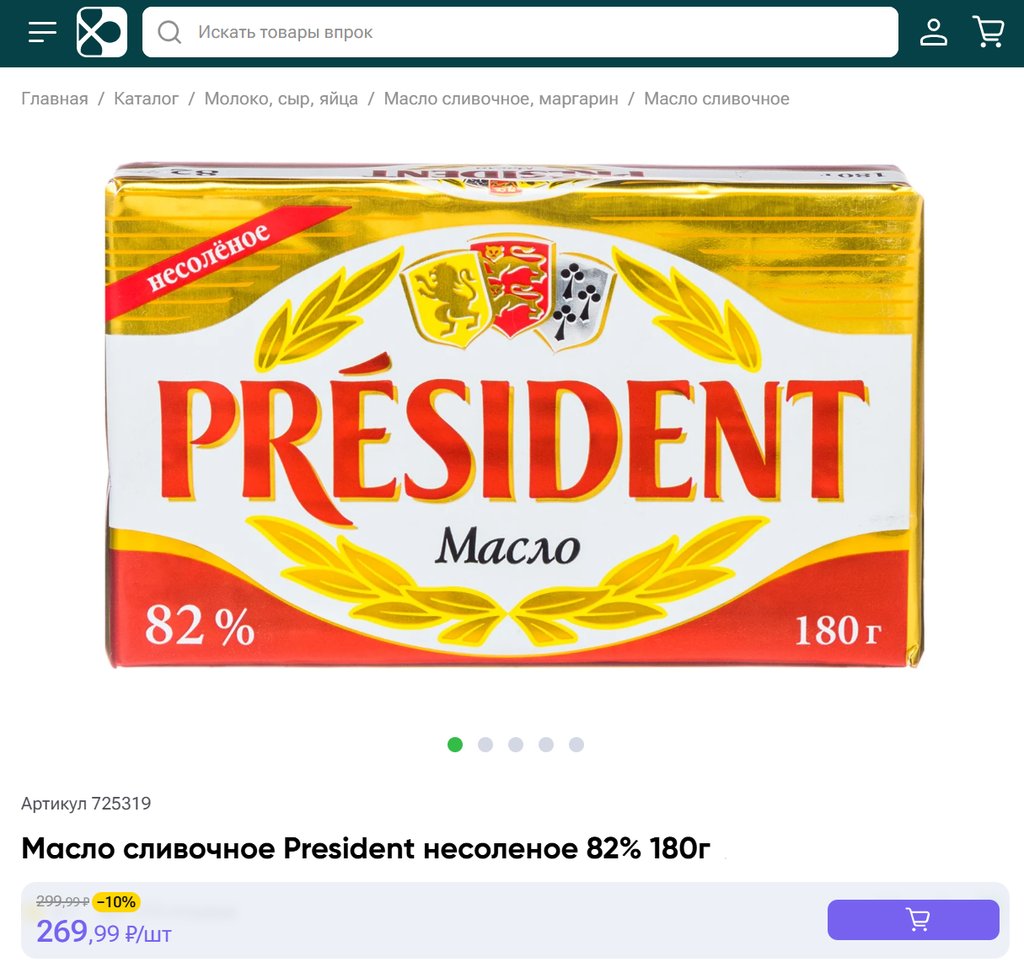The width and height of the screenshot is (1024, 962).
Task: Add butter to cart with purple button
Action: tap(913, 920)
